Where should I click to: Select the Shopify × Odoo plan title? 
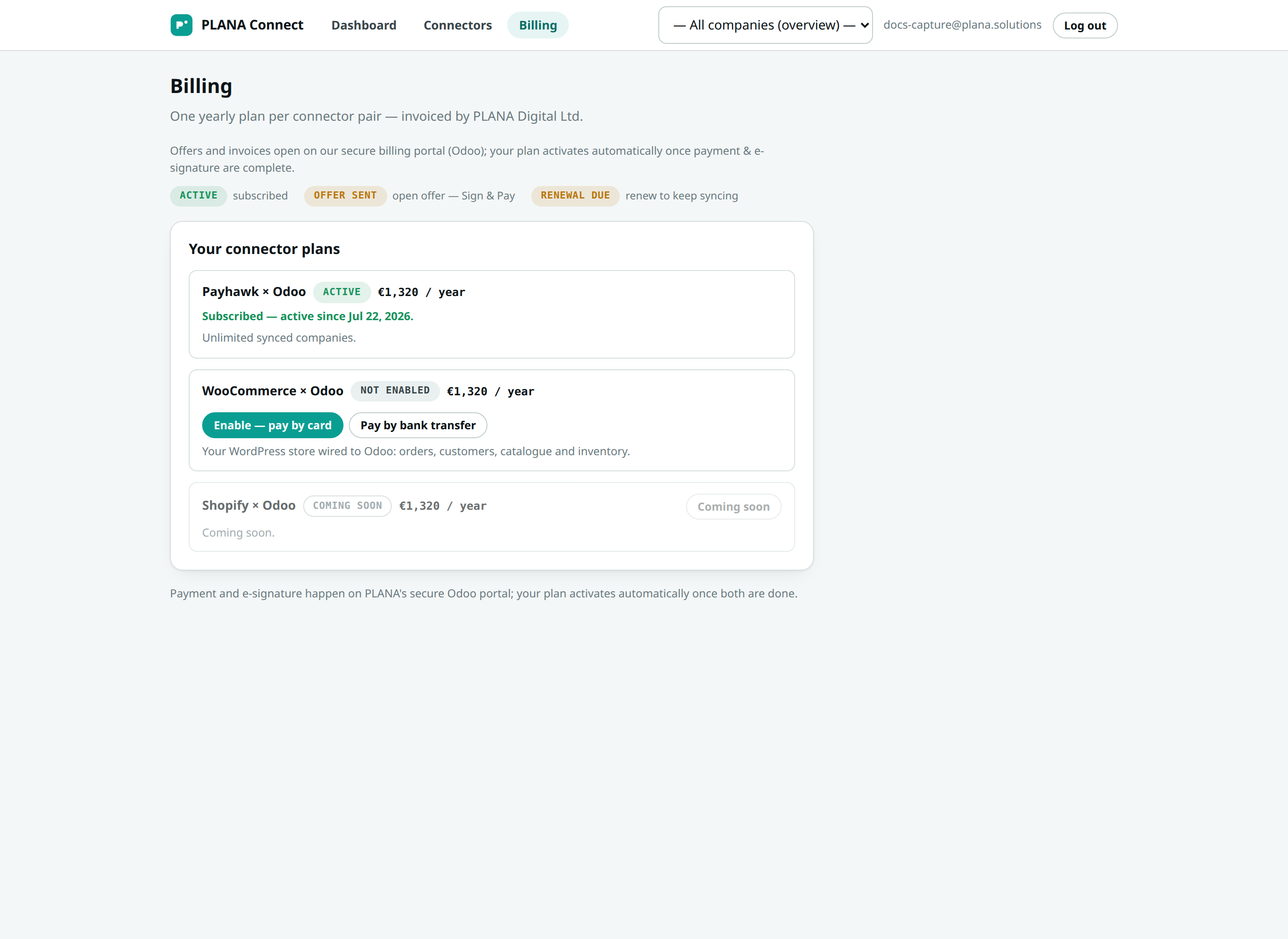coord(248,505)
